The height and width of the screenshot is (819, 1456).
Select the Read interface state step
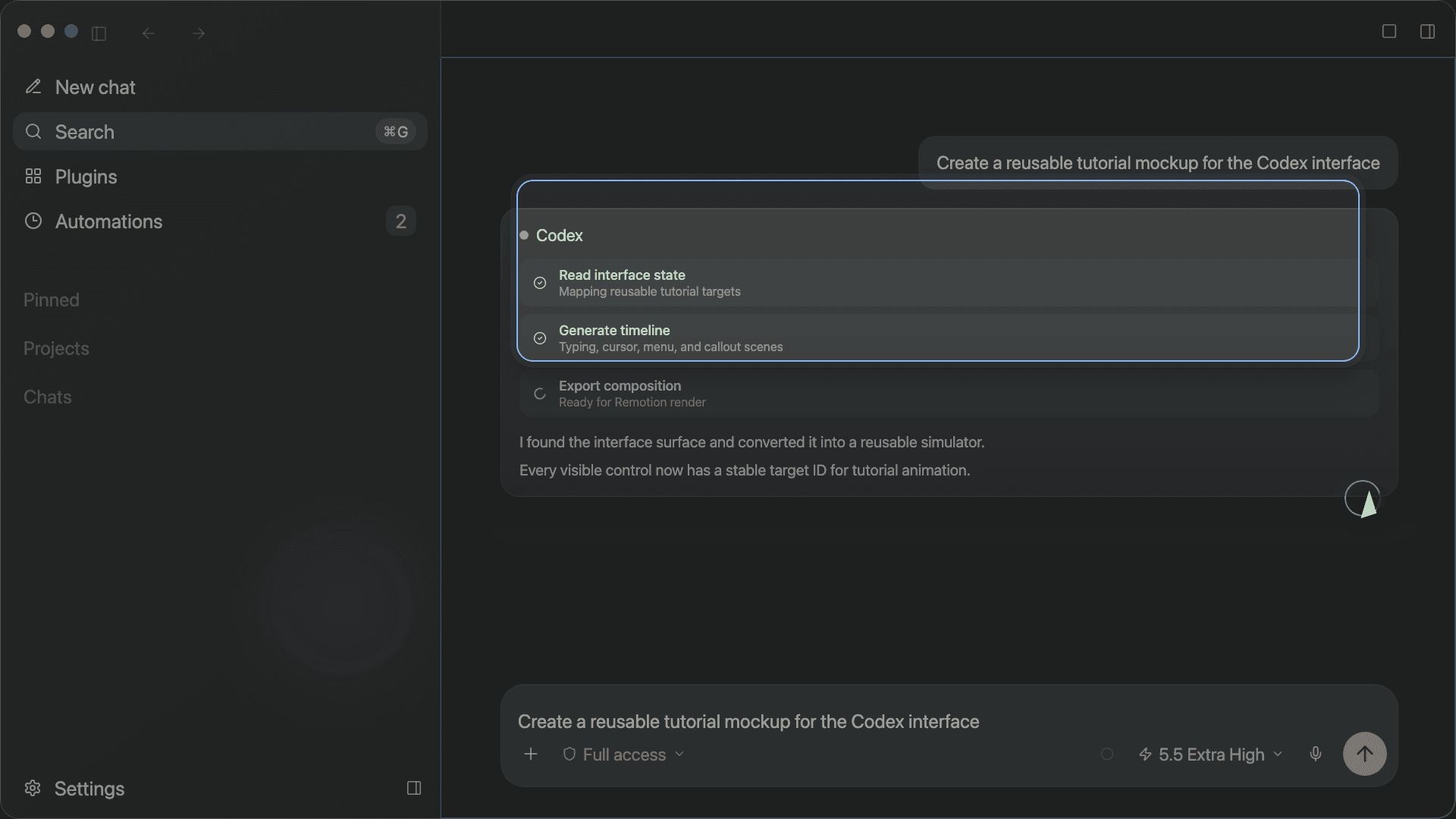point(949,283)
